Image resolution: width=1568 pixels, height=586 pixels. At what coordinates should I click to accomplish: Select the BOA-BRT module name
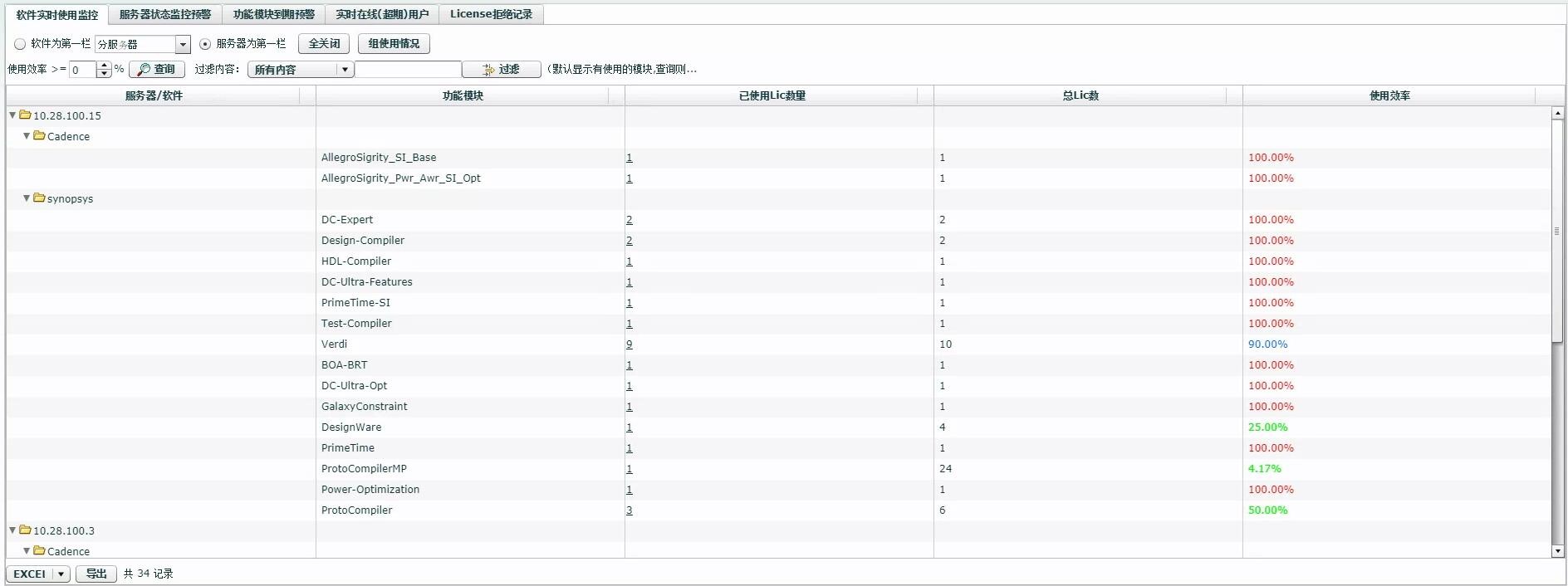[x=344, y=365]
